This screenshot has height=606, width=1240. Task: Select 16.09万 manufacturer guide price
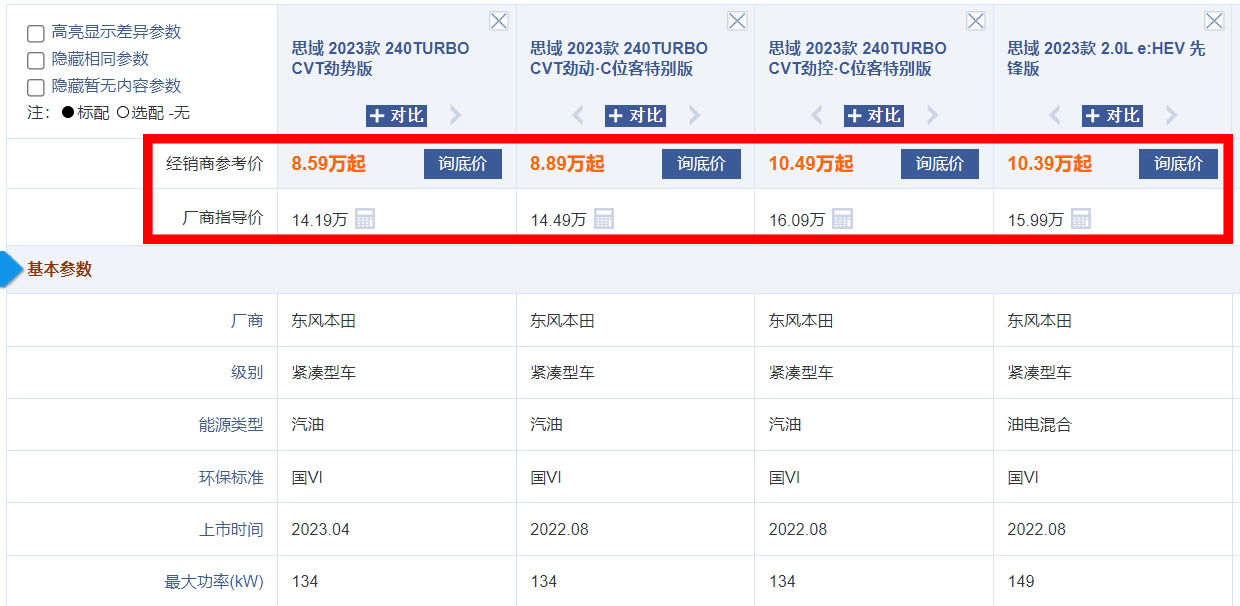797,220
